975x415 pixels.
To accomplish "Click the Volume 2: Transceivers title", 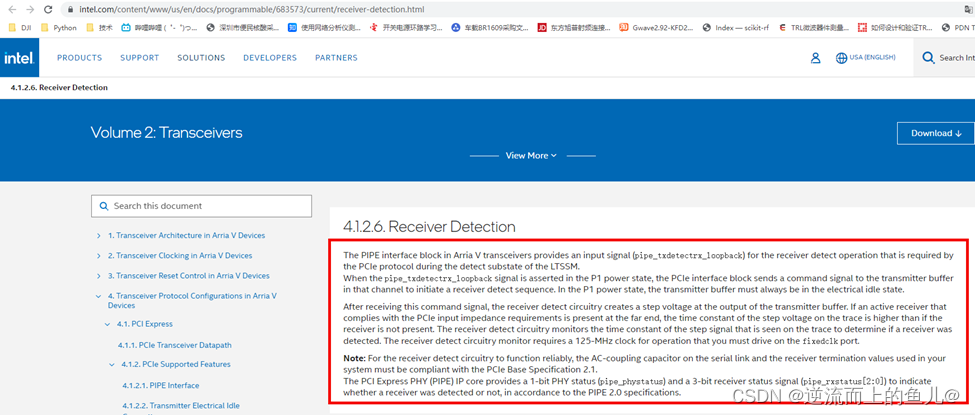I will pos(166,133).
